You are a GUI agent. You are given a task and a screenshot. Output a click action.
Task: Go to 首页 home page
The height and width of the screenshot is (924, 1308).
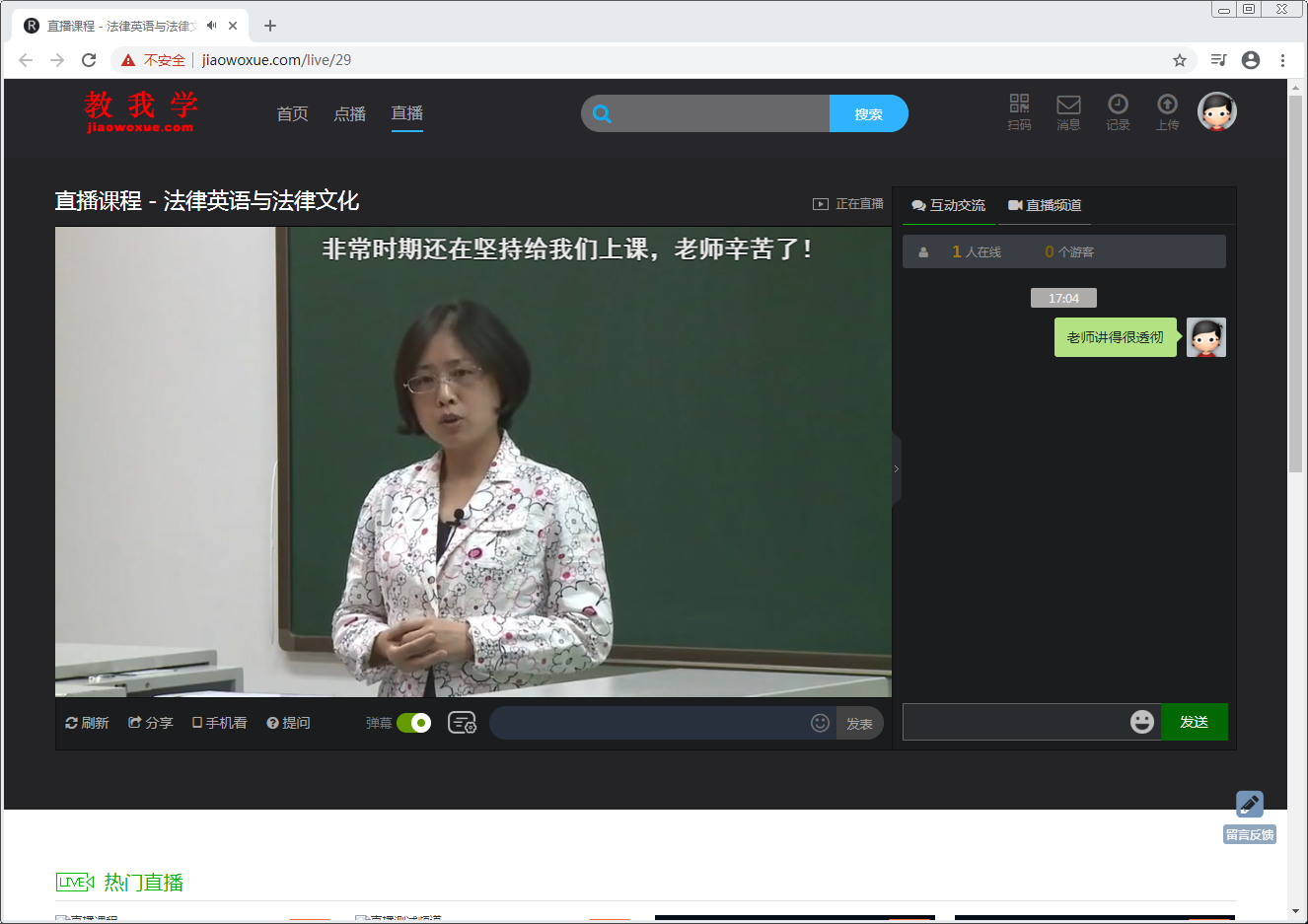[292, 114]
